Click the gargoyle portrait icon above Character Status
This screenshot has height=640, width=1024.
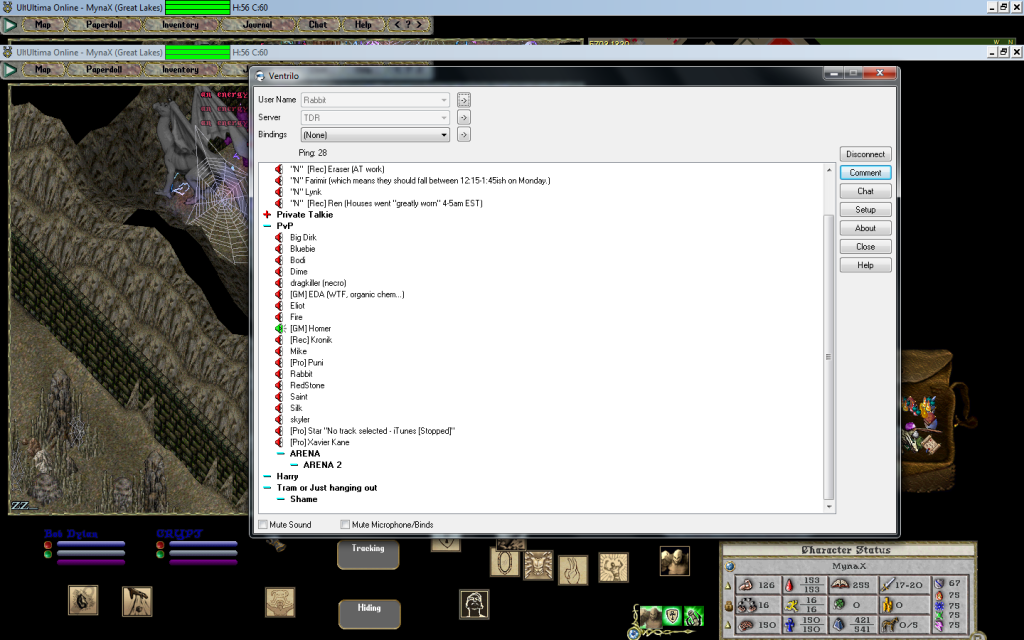pyautogui.click(x=675, y=561)
